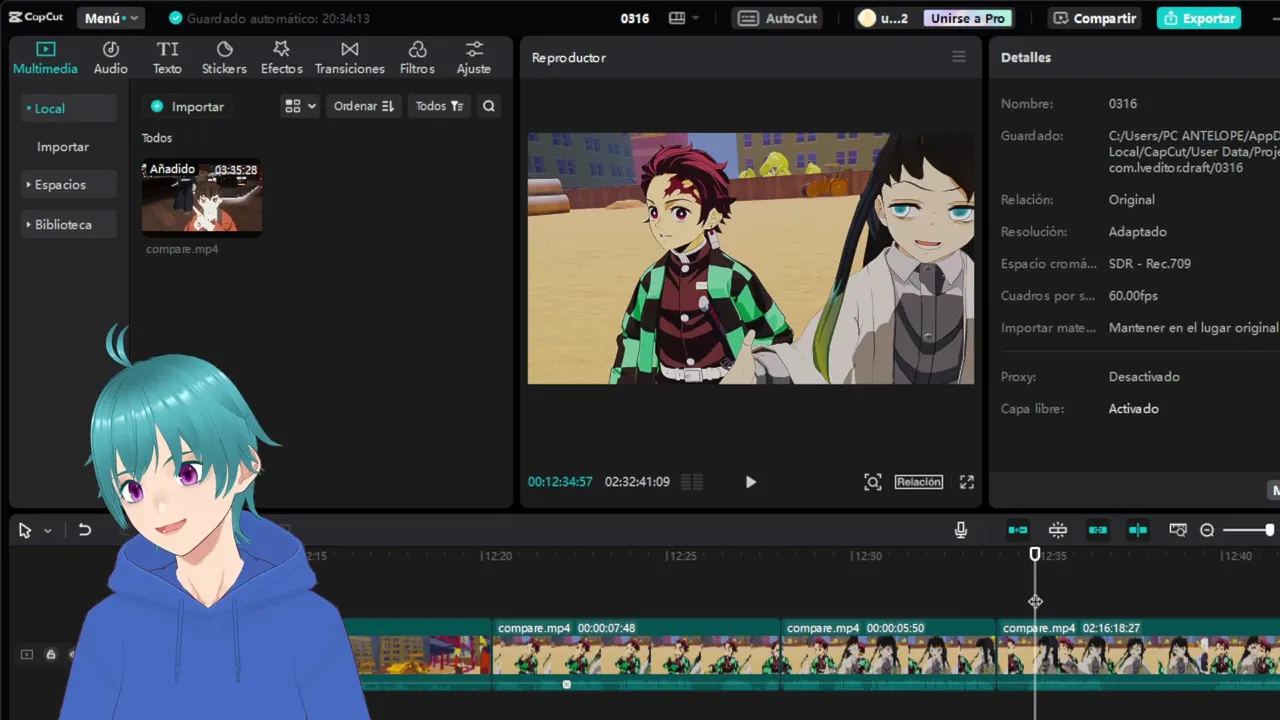The image size is (1280, 720).
Task: Toggle main track magnet
Action: [1018, 530]
